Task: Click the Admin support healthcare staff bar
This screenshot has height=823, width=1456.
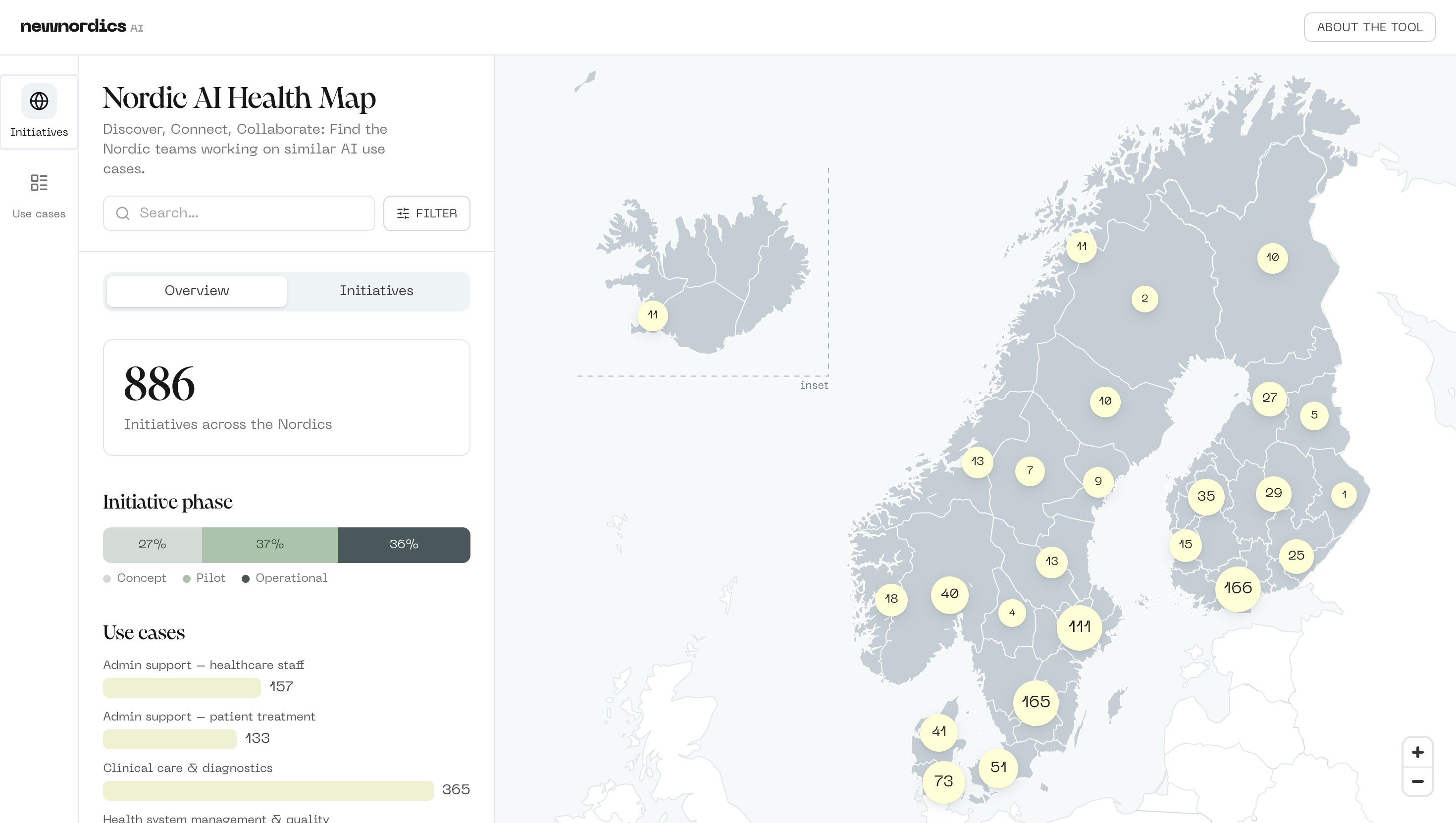Action: coord(182,687)
